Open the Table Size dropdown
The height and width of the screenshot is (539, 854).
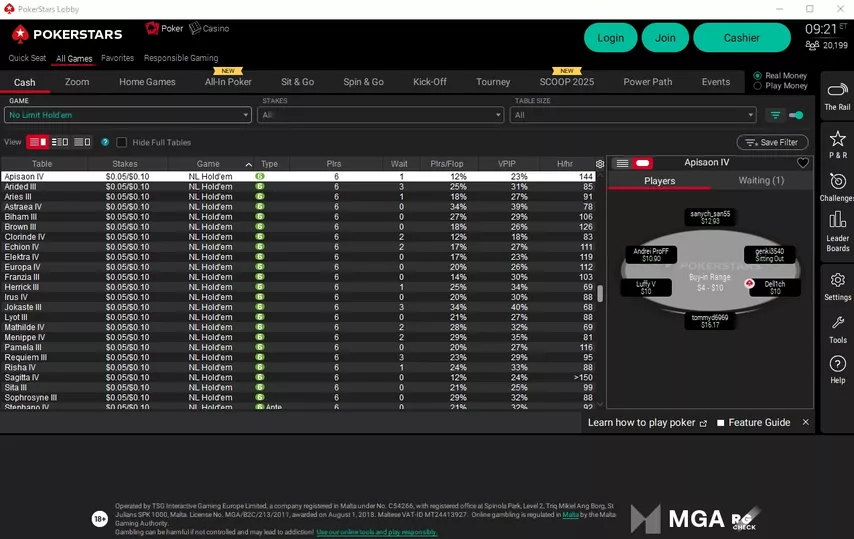click(x=633, y=115)
